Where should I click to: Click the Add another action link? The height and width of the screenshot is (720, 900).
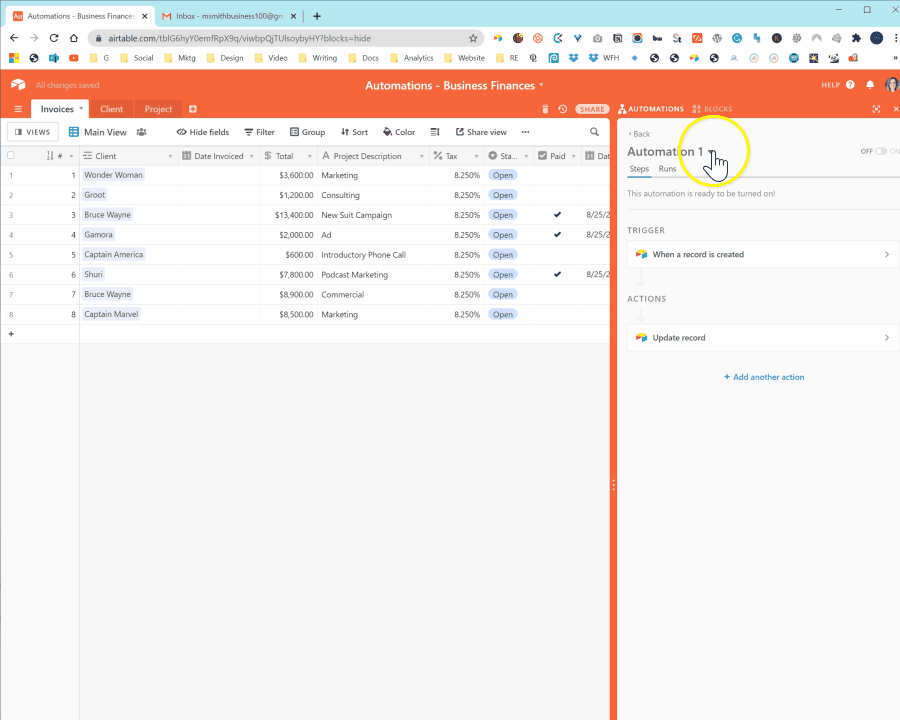[x=764, y=376]
